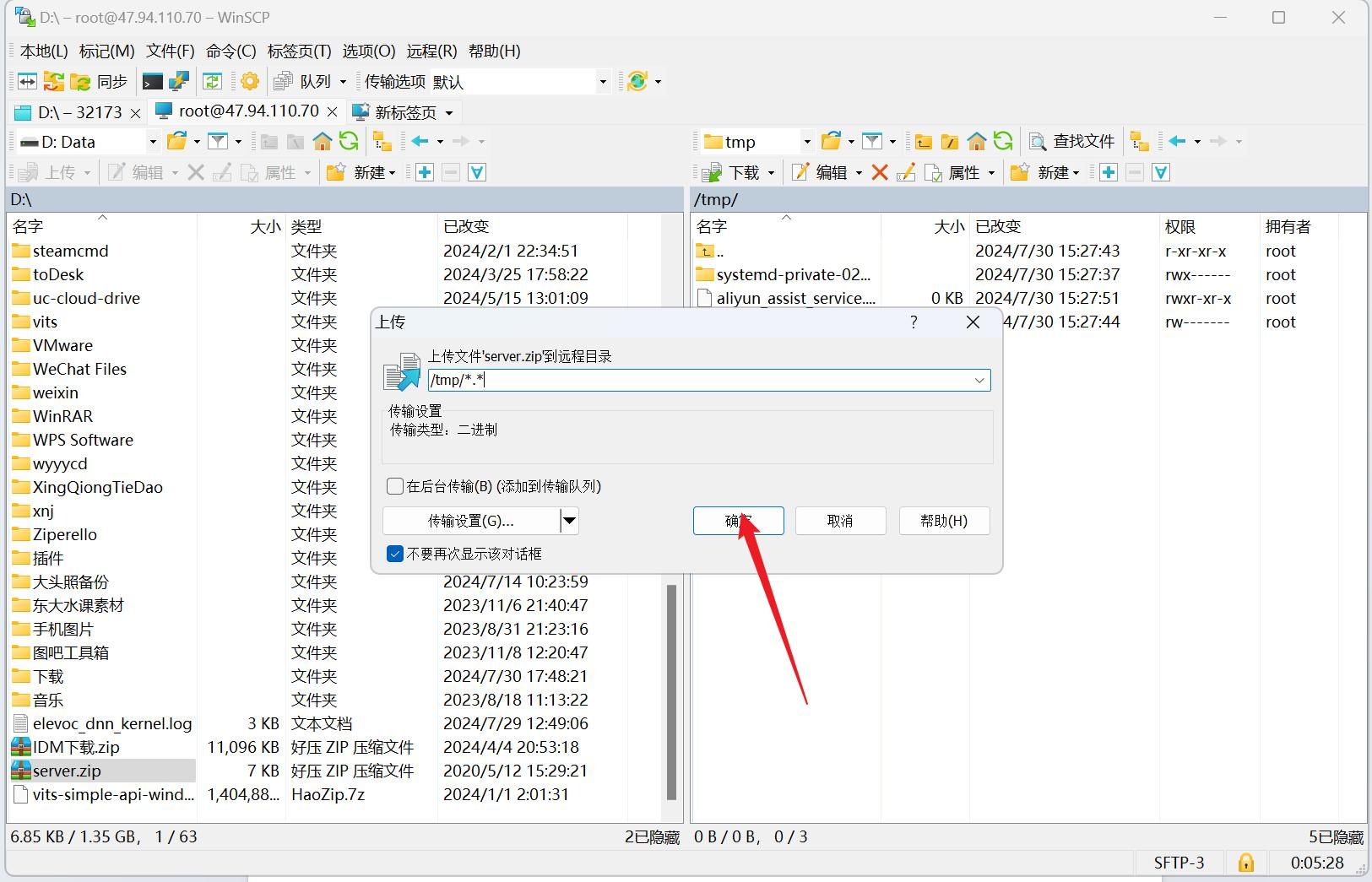Open the 命令(C) menu
Image resolution: width=1372 pixels, height=882 pixels.
point(231,51)
